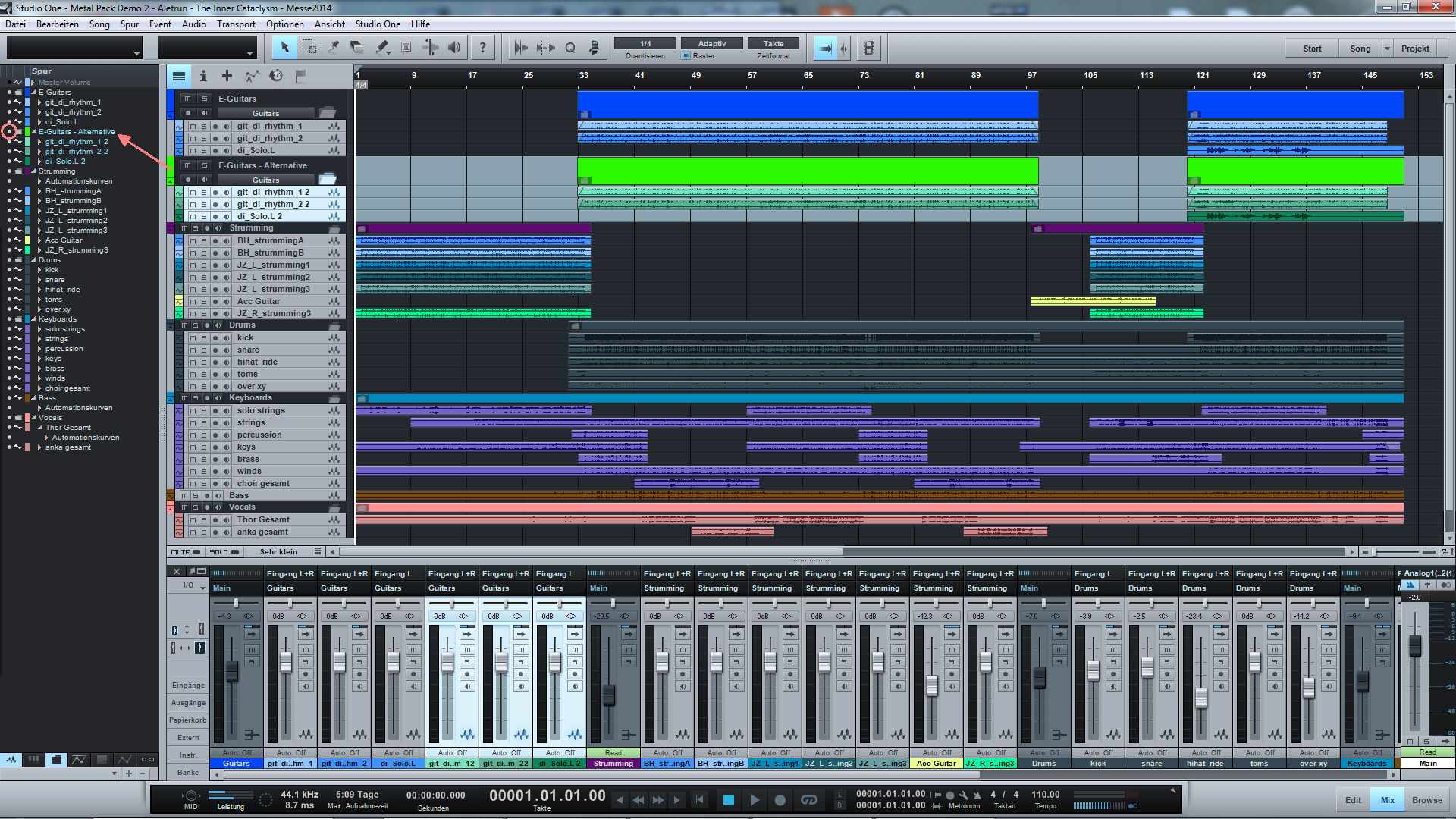Mute the Thor Gesamt track
Screen dimensions: 1456x819
tap(193, 520)
